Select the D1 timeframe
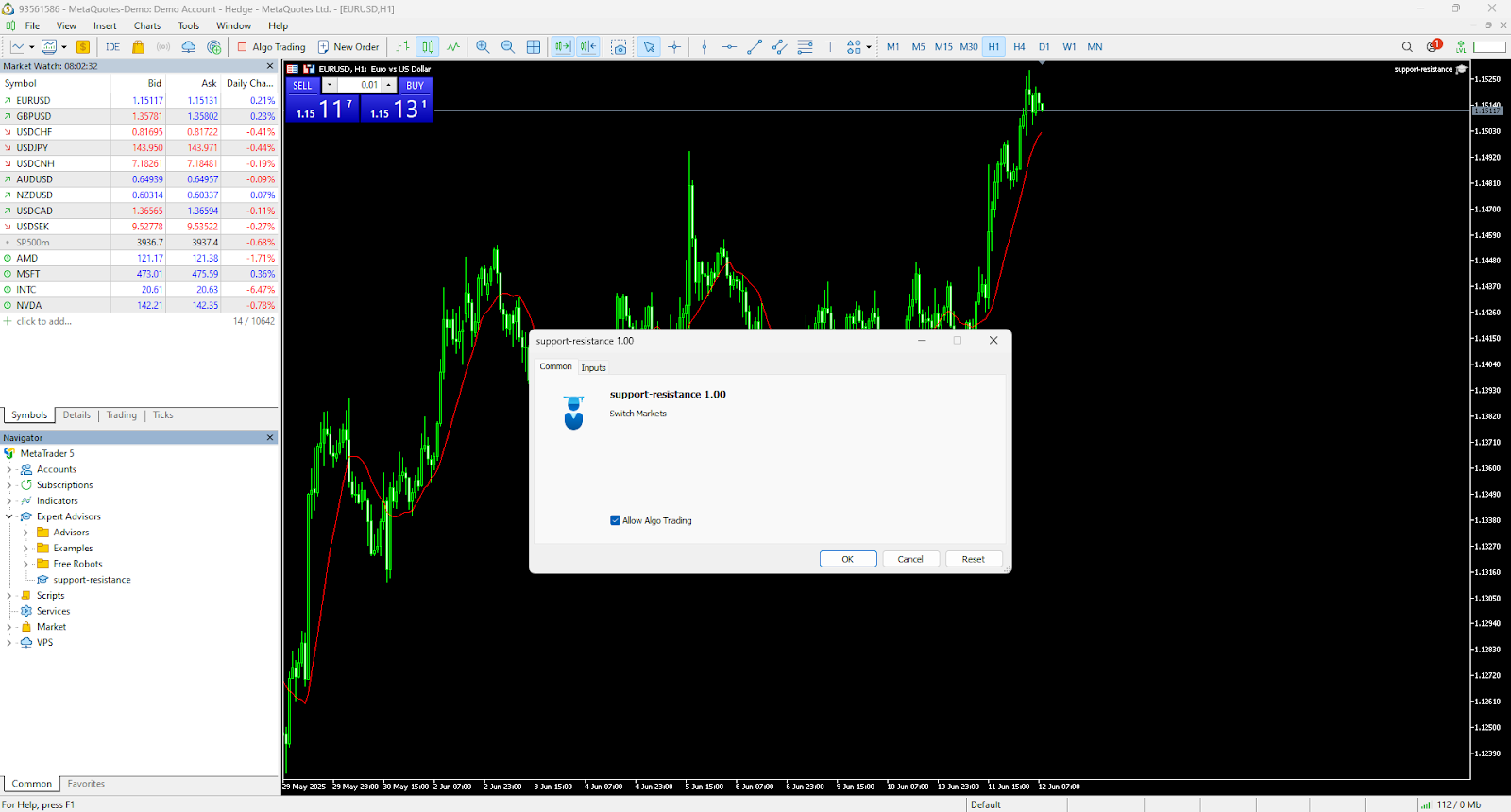 [1044, 47]
